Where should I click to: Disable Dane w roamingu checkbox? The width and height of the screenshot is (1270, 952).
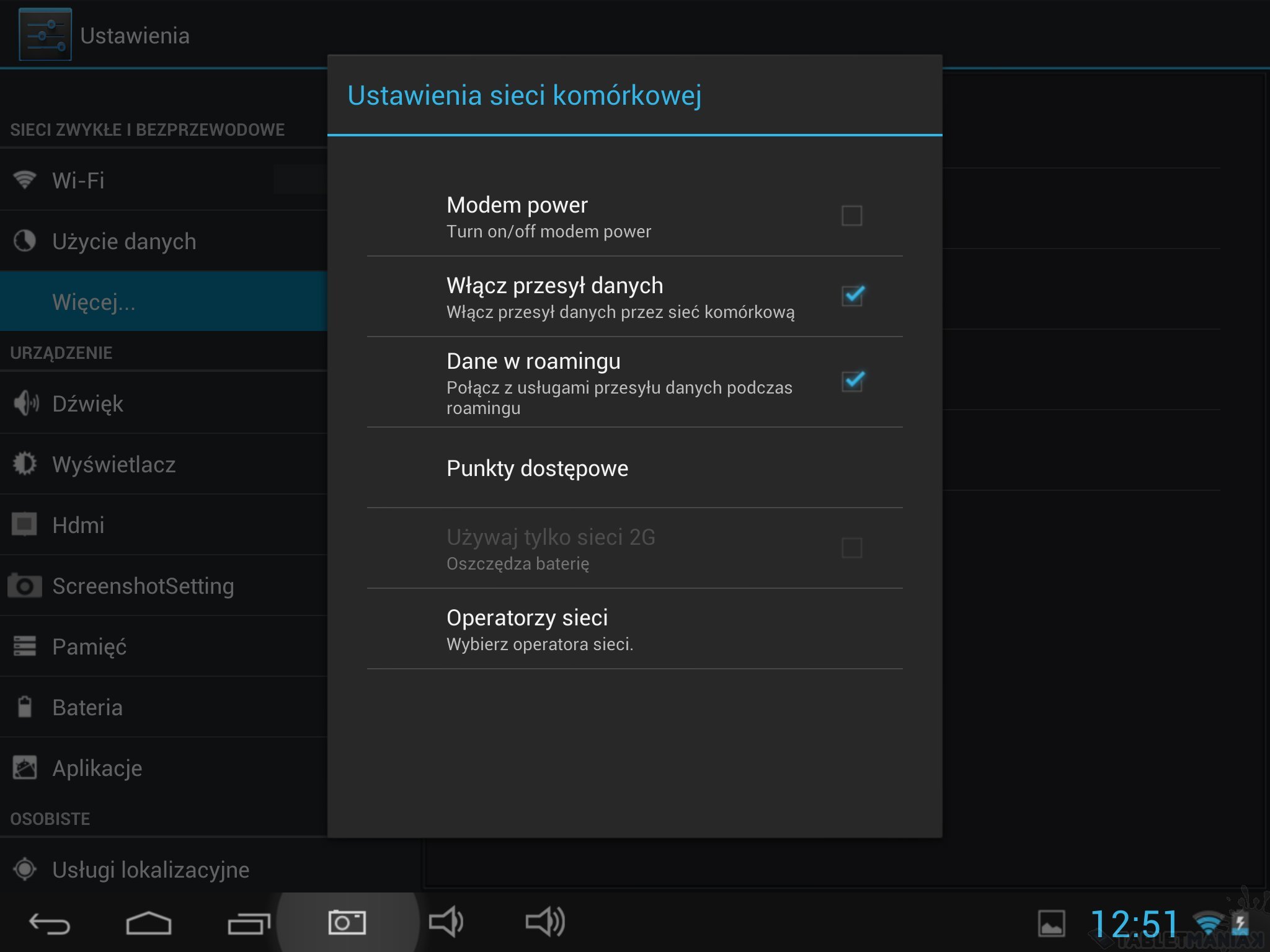point(853,381)
